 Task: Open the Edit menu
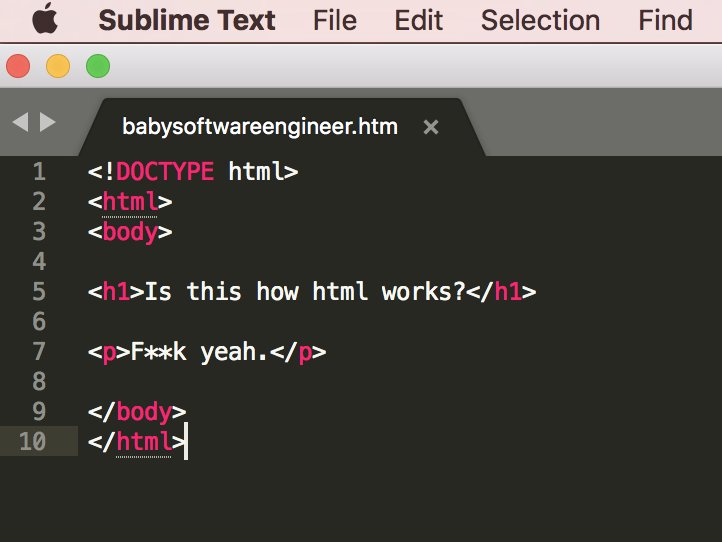point(418,20)
